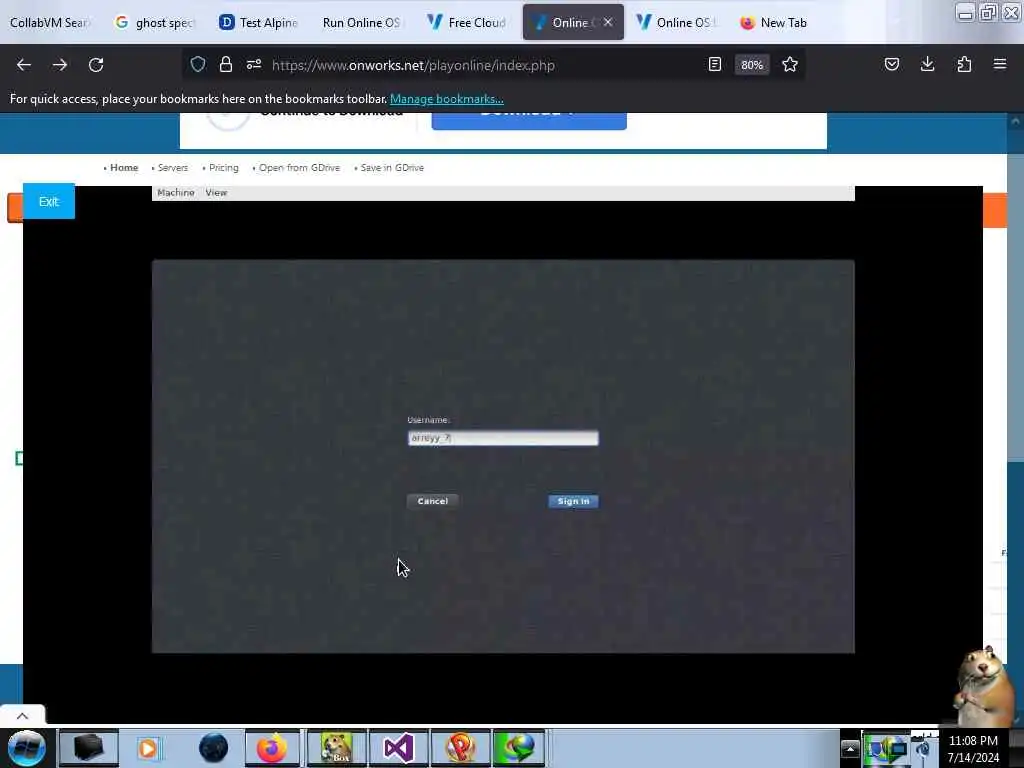Open the media player taskbar icon

(148, 748)
